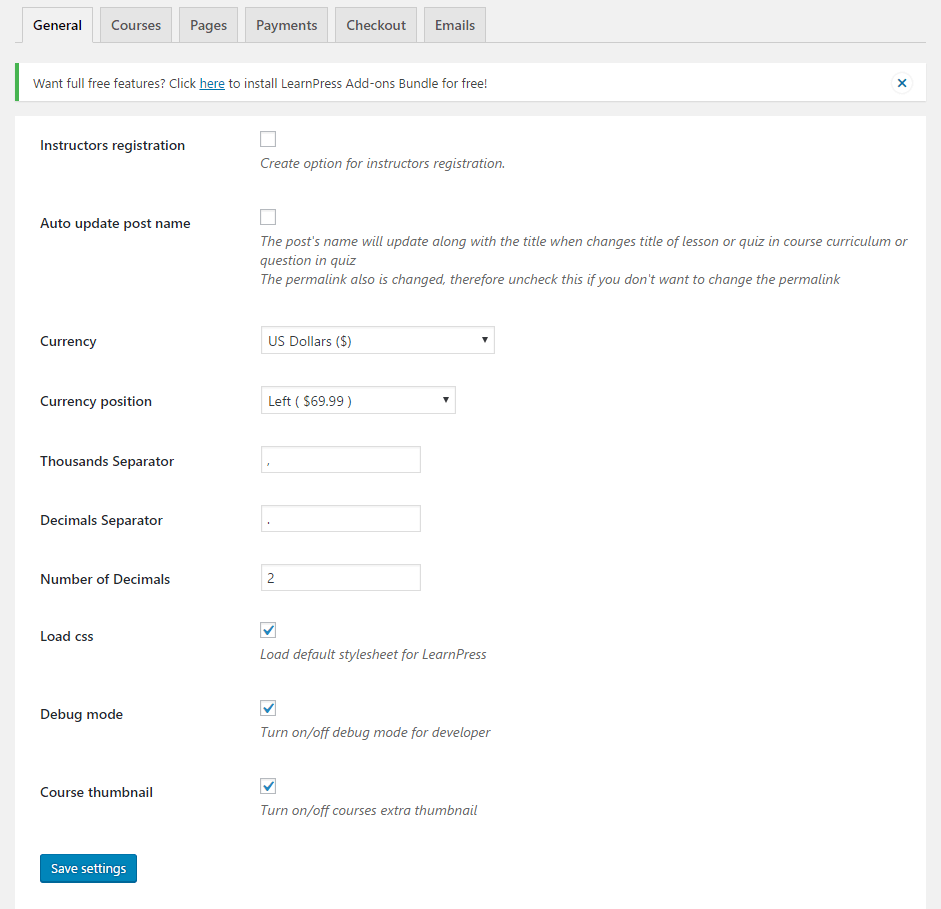Dismiss the LearnPress add-ons notice
The height and width of the screenshot is (909, 941).
click(x=902, y=83)
